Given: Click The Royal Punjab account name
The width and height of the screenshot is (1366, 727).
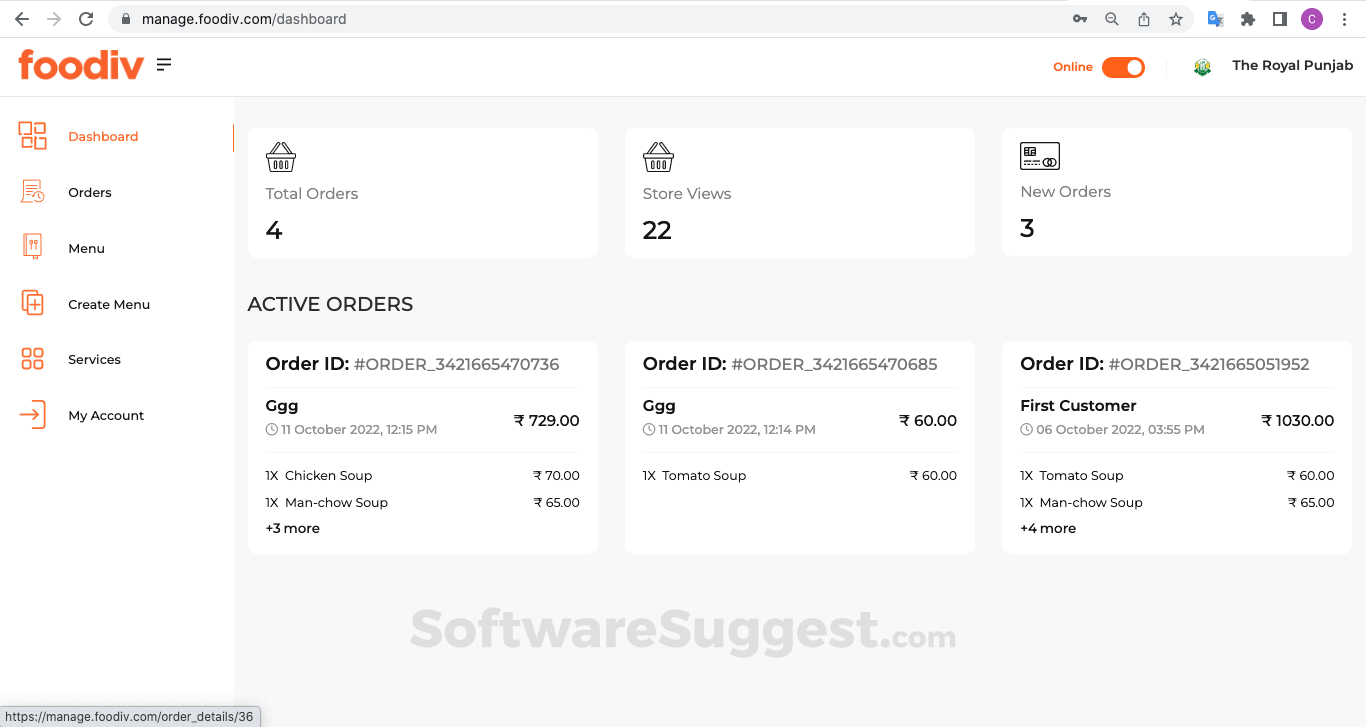Looking at the screenshot, I should (1292, 66).
